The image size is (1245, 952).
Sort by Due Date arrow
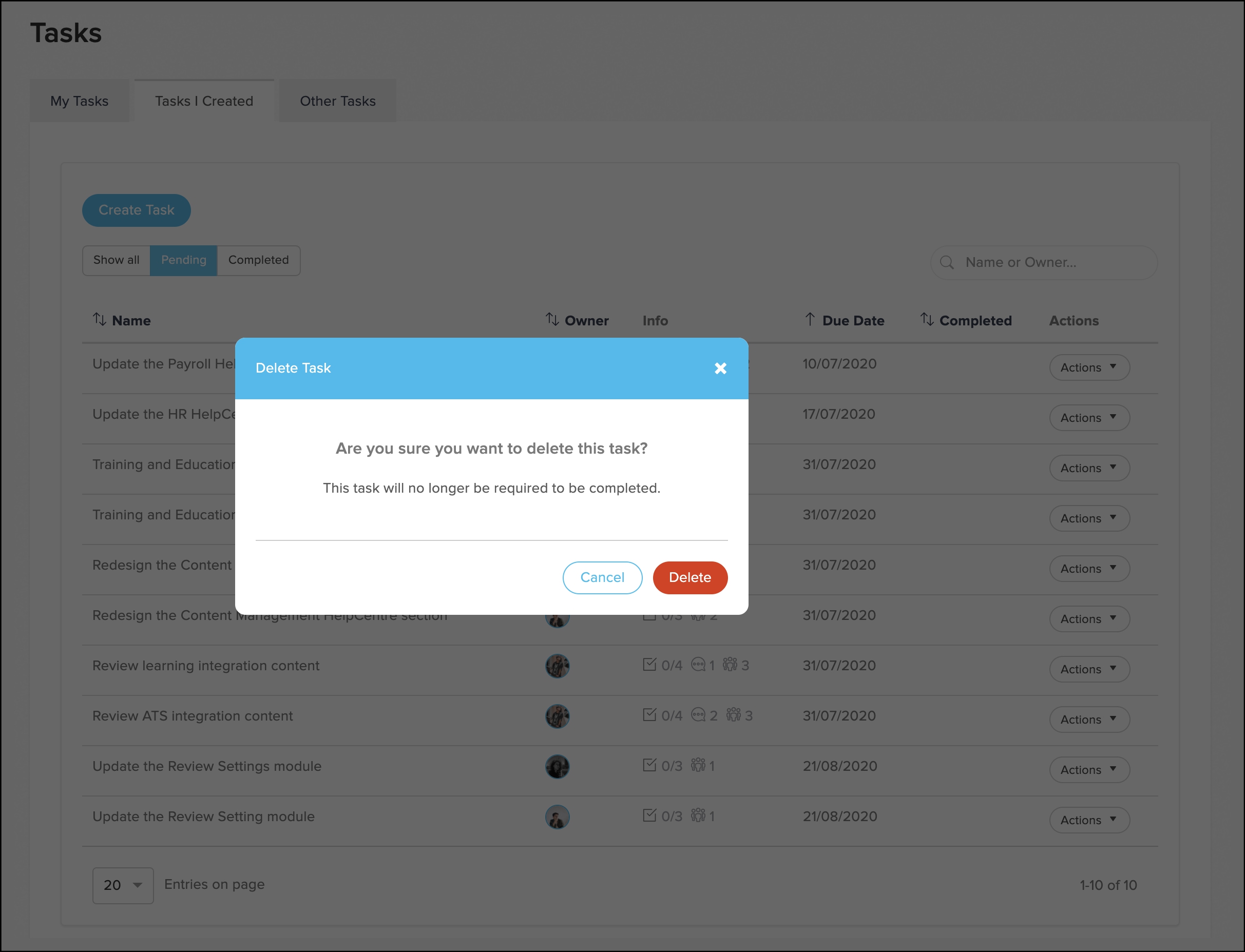coord(810,320)
